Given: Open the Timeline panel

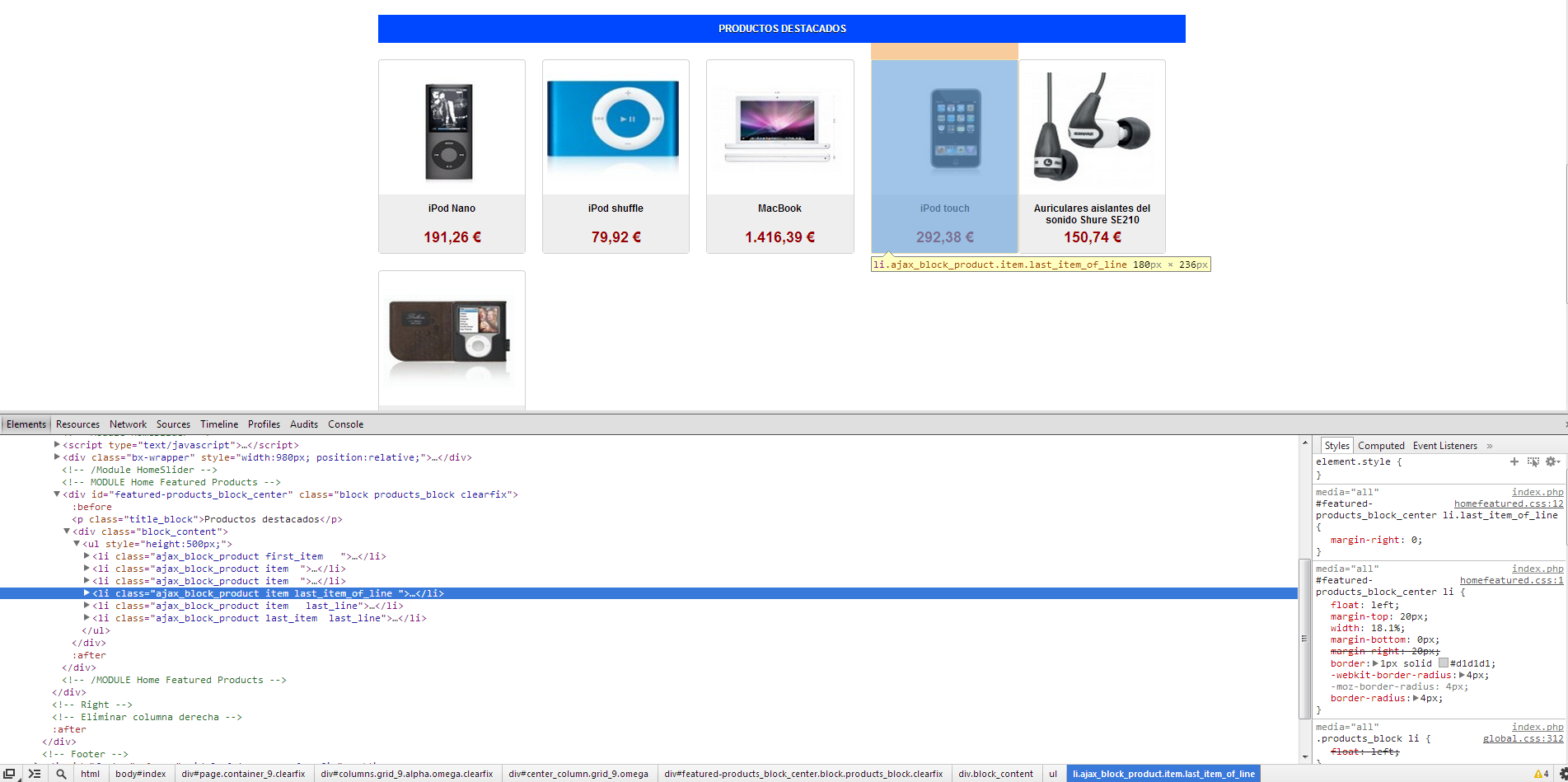Looking at the screenshot, I should point(219,424).
